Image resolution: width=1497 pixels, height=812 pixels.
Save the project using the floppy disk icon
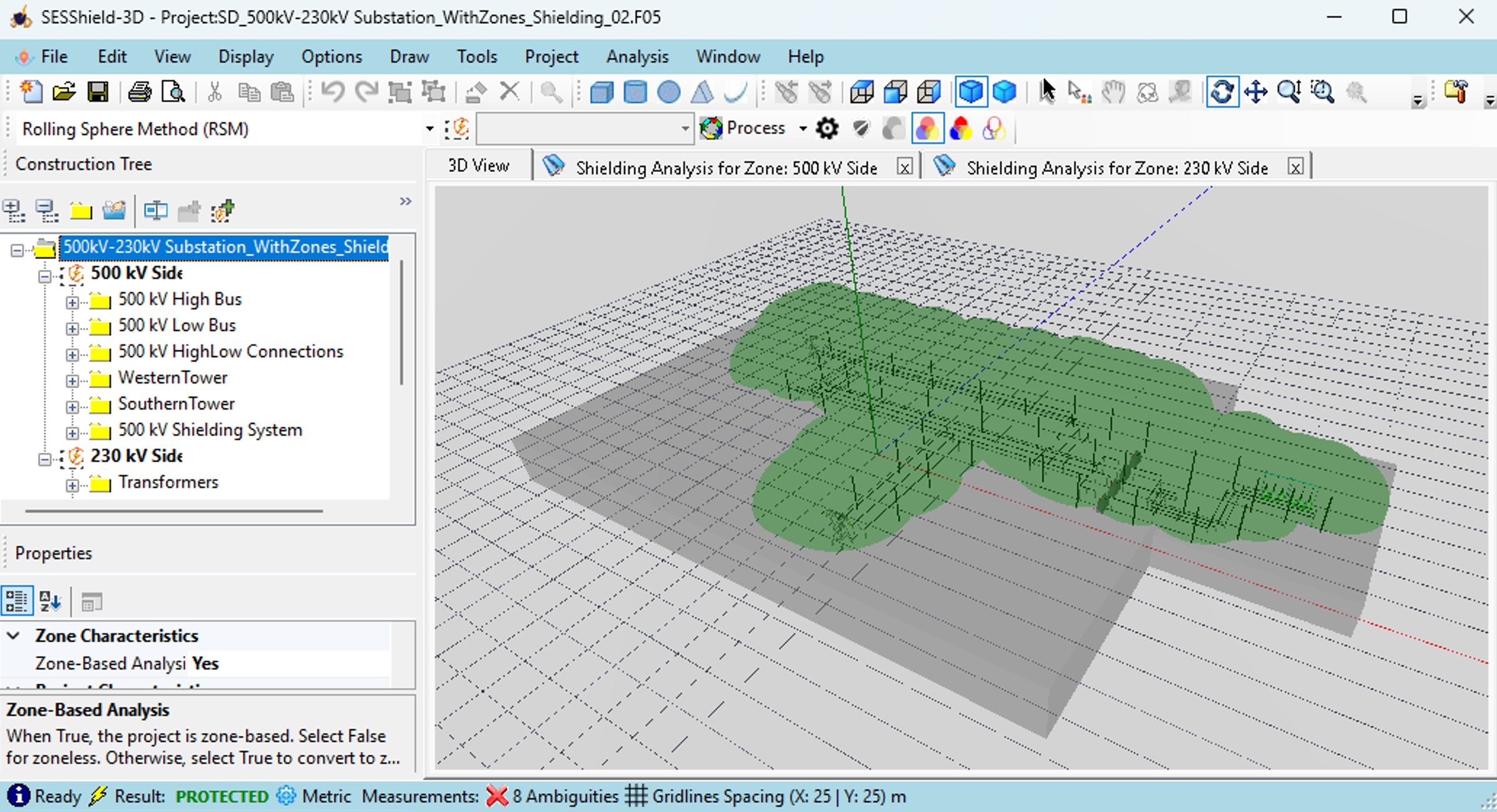[98, 92]
